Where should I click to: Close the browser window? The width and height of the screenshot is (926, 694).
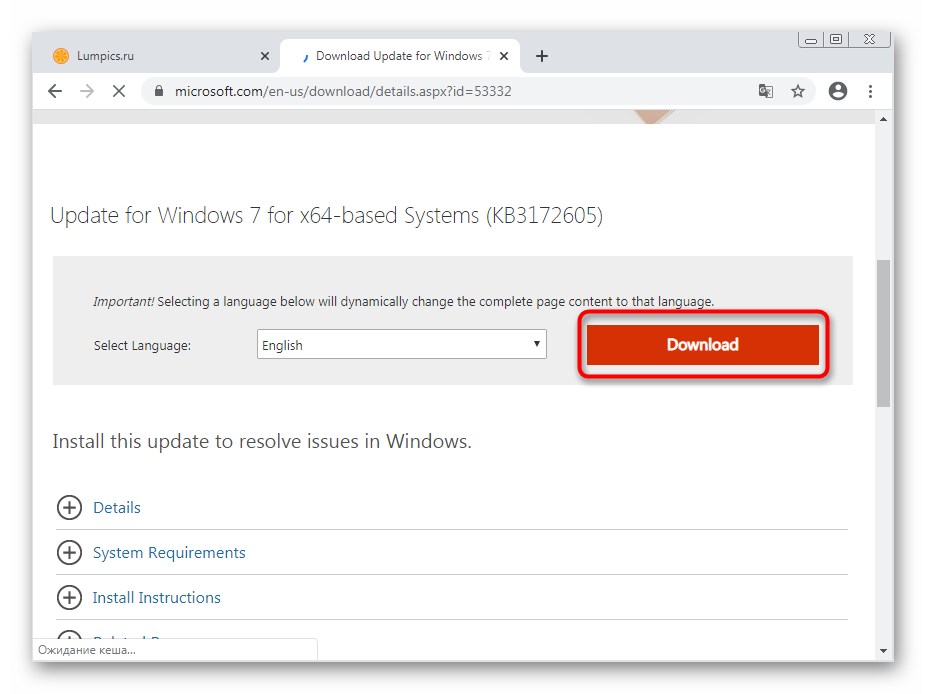(869, 39)
